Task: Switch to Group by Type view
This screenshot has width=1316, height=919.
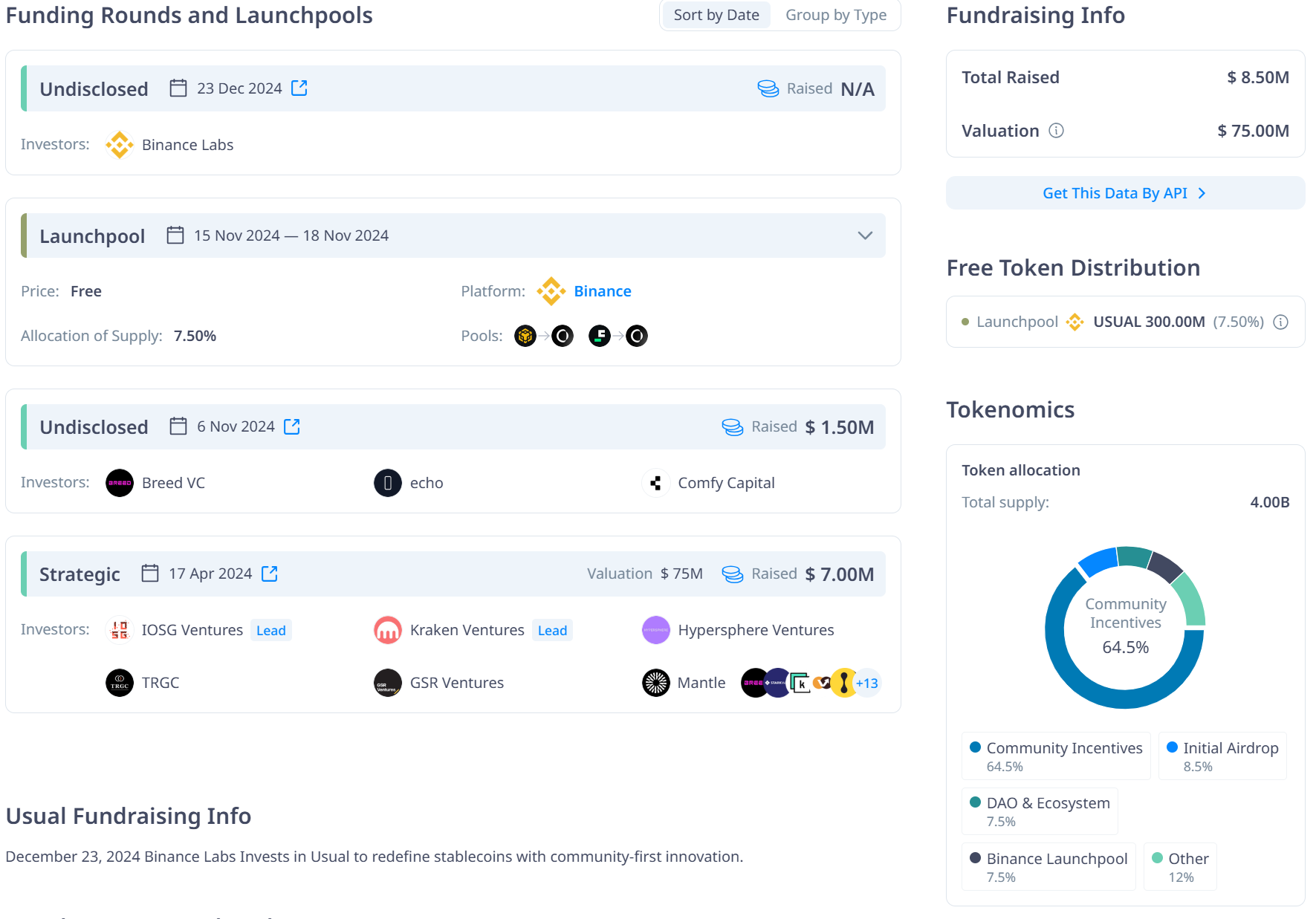Action: 836,15
